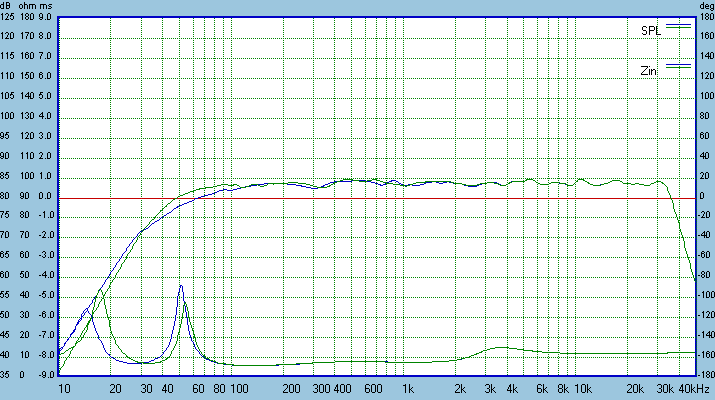Image resolution: width=715 pixels, height=400 pixels.
Task: Click the dB axis unit label
Action: tap(7, 5)
